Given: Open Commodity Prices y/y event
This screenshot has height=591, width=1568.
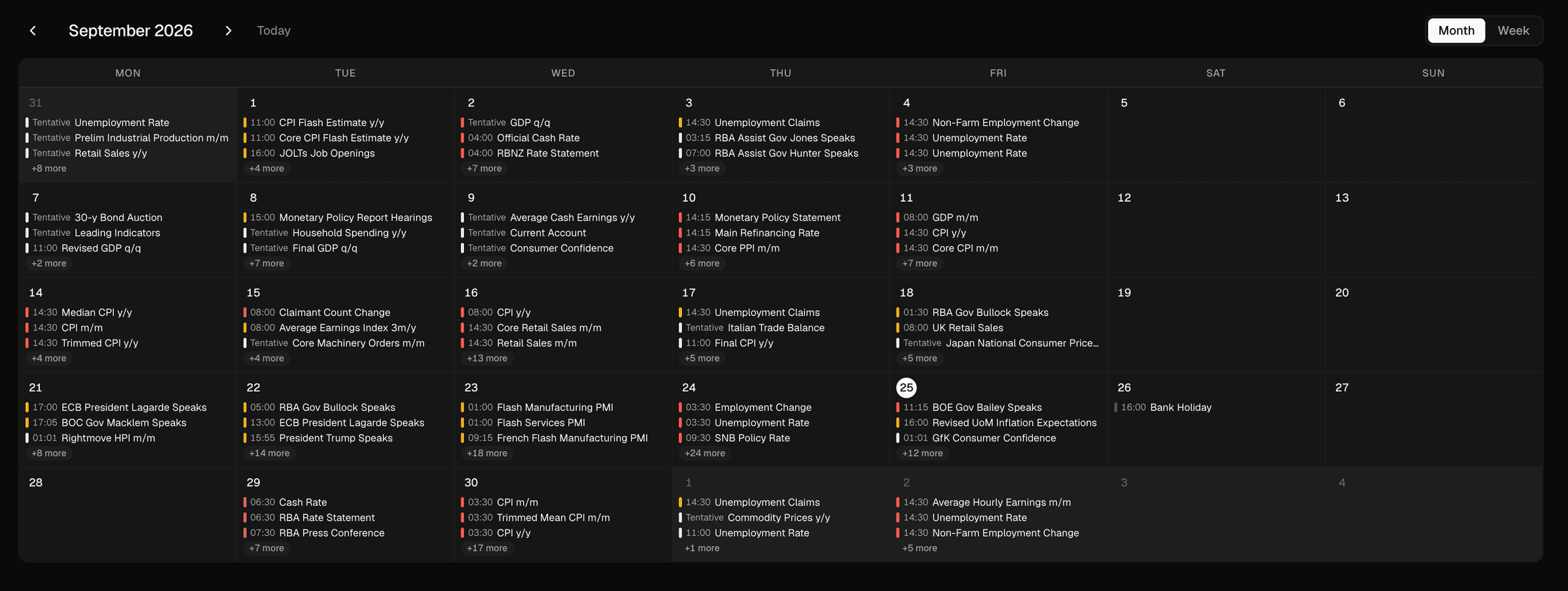Looking at the screenshot, I should tap(780, 518).
